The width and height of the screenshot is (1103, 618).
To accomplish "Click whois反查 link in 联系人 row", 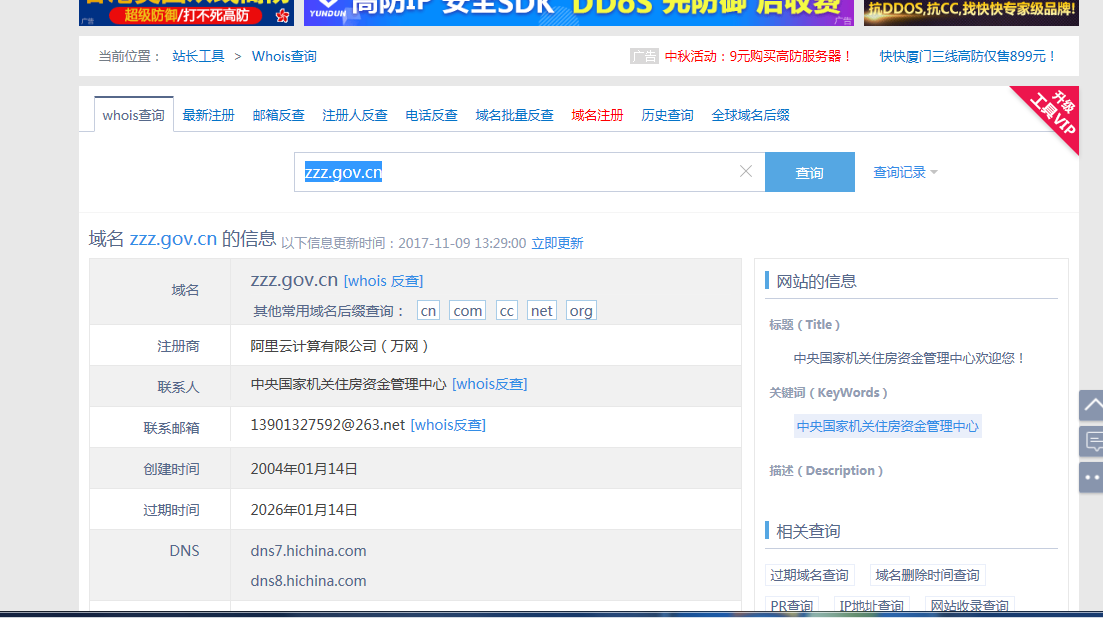I will 490,384.
